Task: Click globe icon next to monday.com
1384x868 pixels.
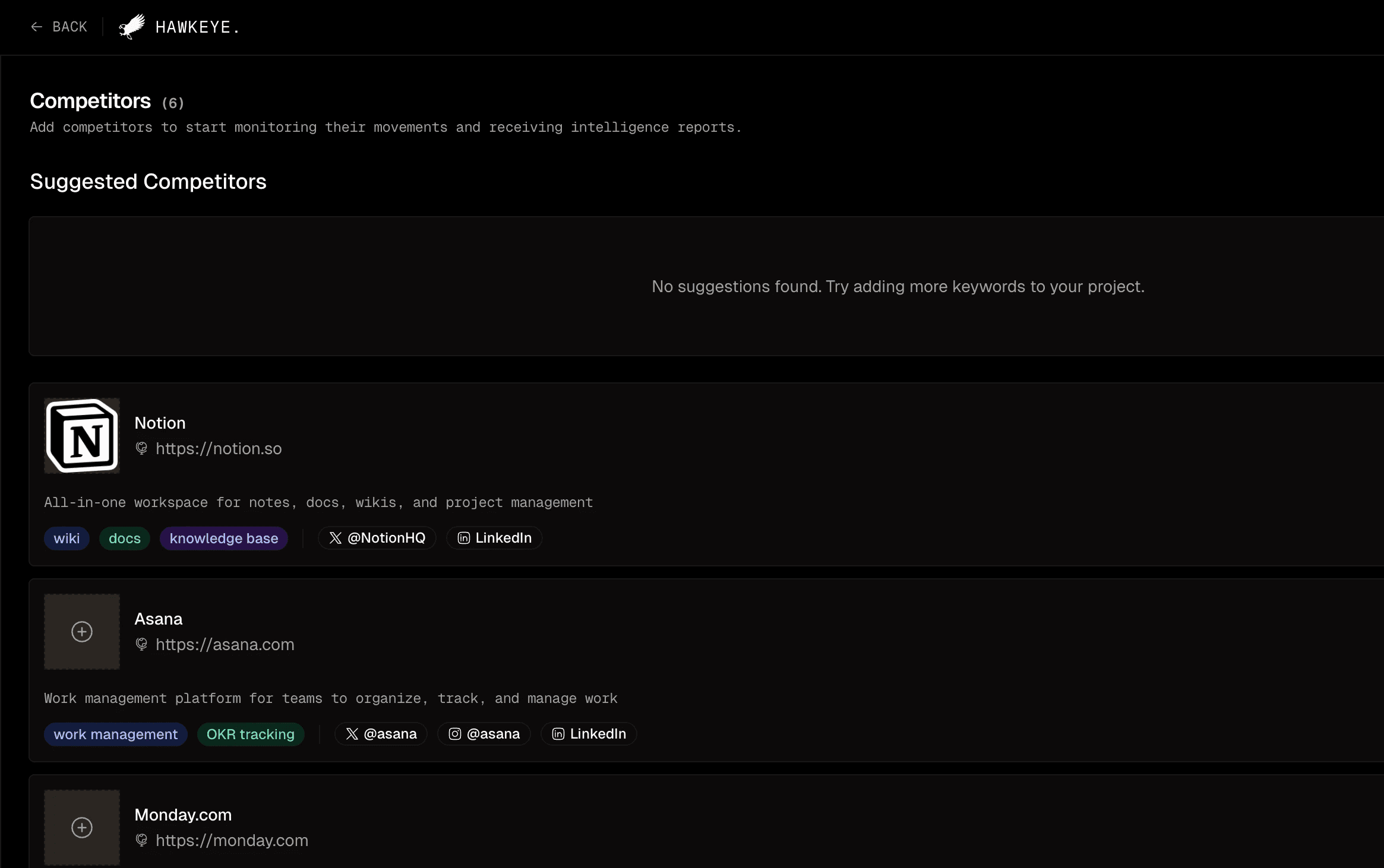Action: 141,840
